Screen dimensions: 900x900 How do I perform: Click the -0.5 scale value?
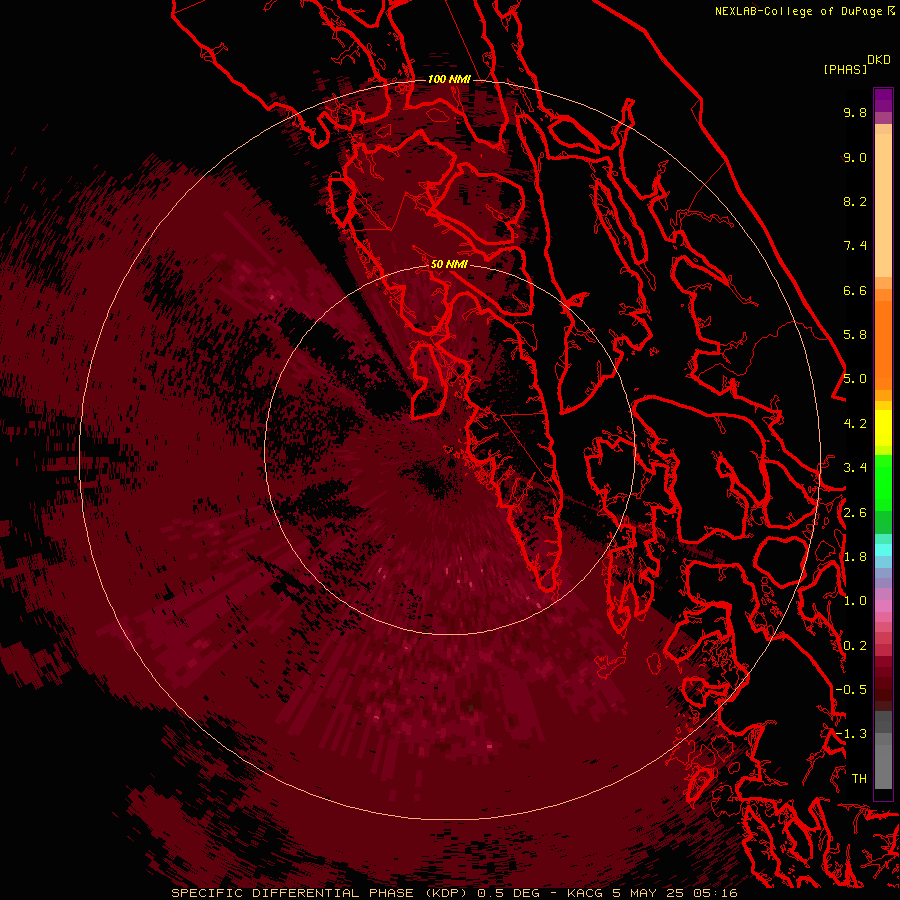[x=851, y=690]
